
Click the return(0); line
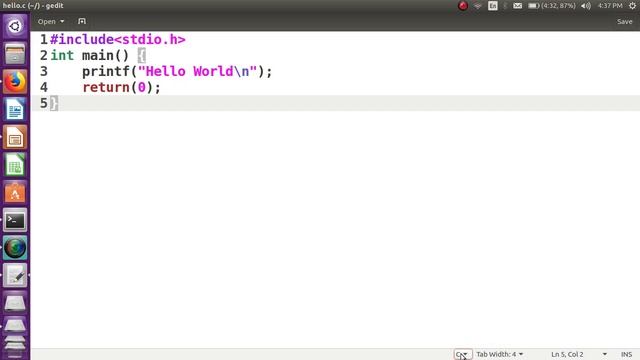121,87
